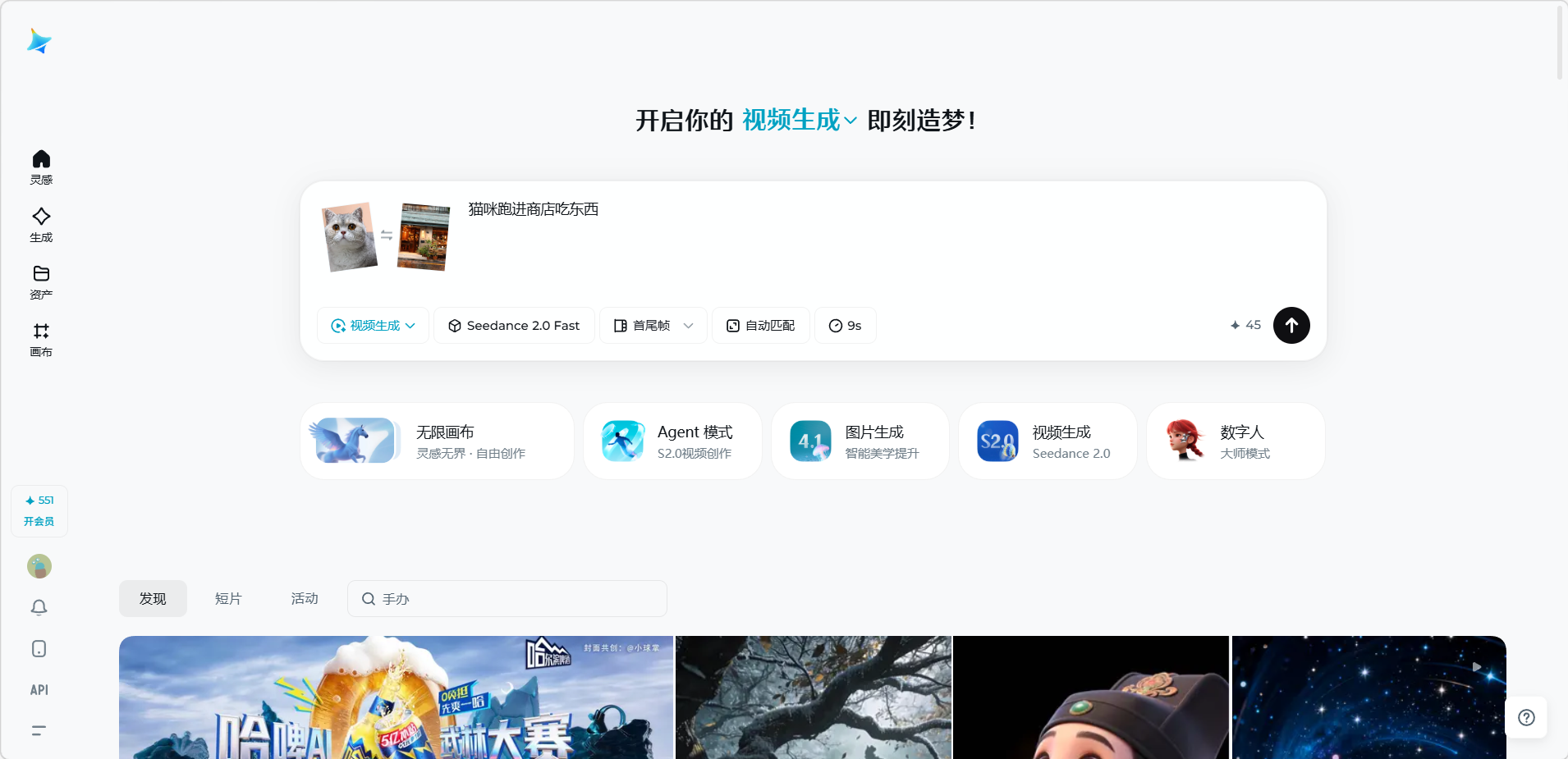This screenshot has width=1568, height=759.
Task: Choose the Seedance 2.0 Fast model selector
Action: [x=514, y=326]
